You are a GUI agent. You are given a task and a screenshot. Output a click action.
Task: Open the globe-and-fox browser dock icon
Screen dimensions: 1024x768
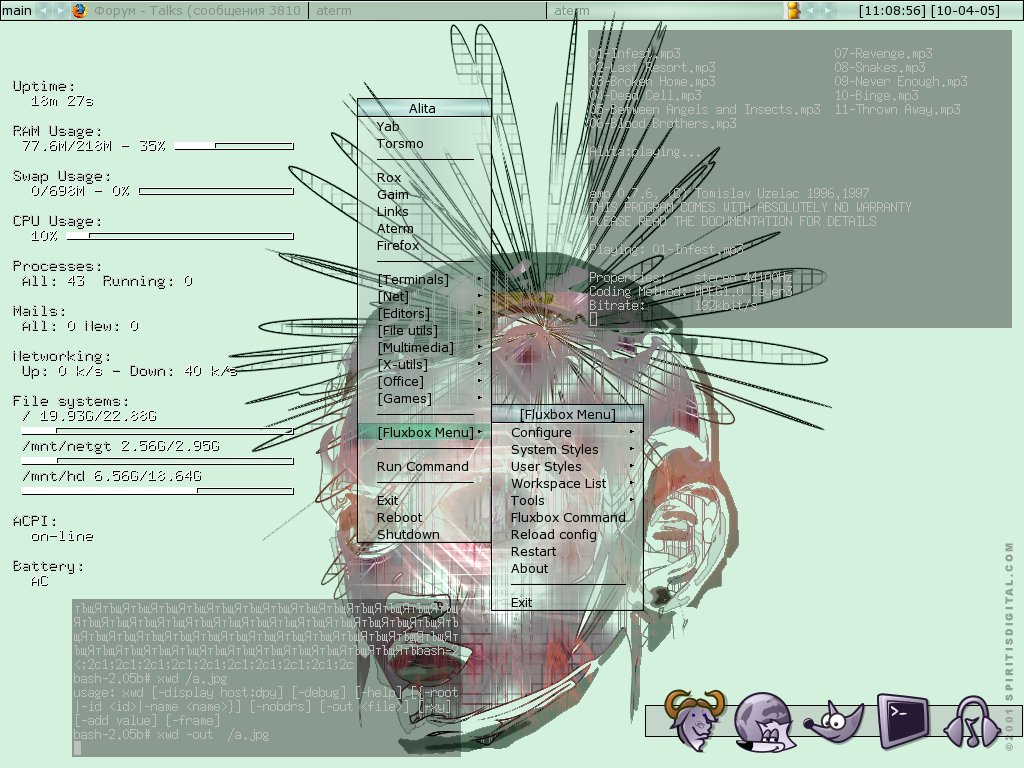click(764, 722)
